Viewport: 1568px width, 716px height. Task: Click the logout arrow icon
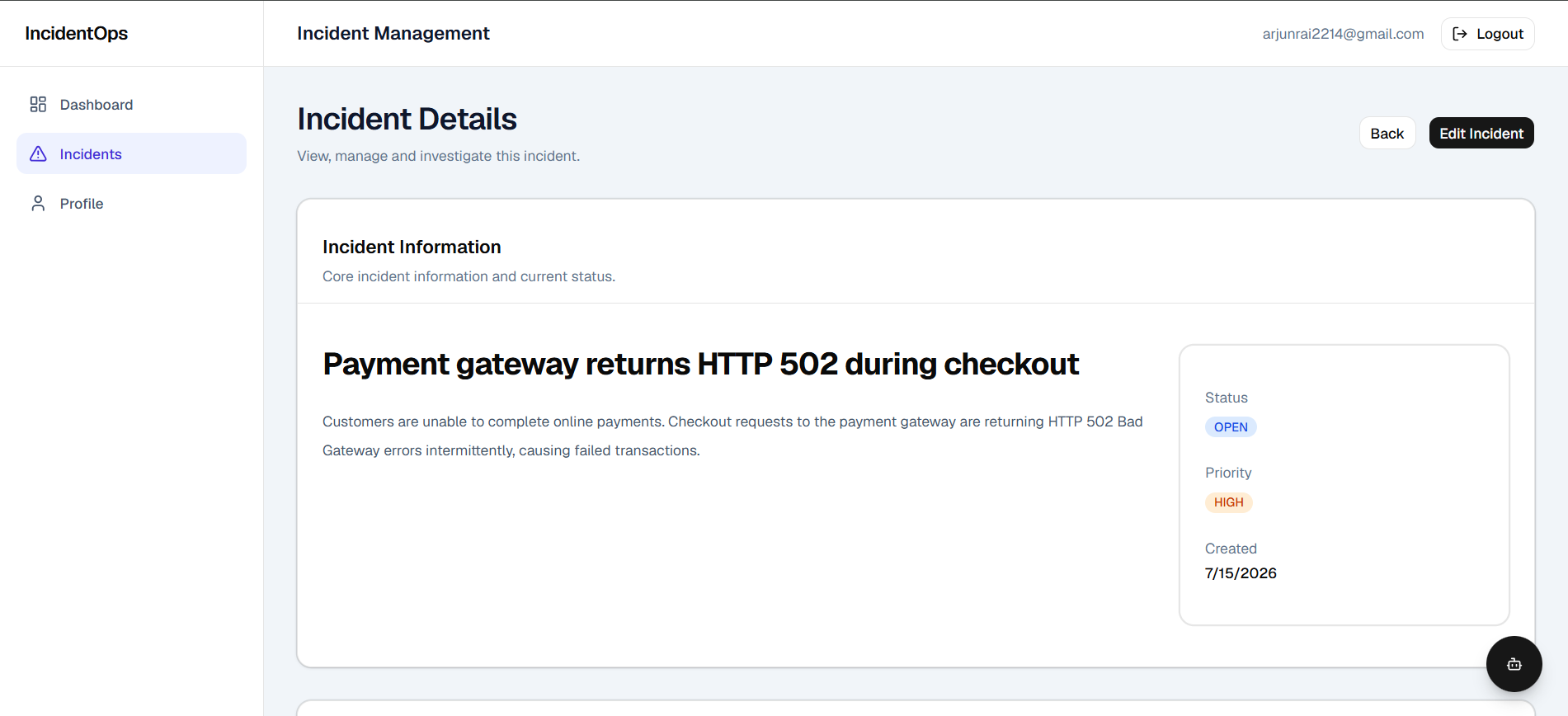(x=1460, y=34)
